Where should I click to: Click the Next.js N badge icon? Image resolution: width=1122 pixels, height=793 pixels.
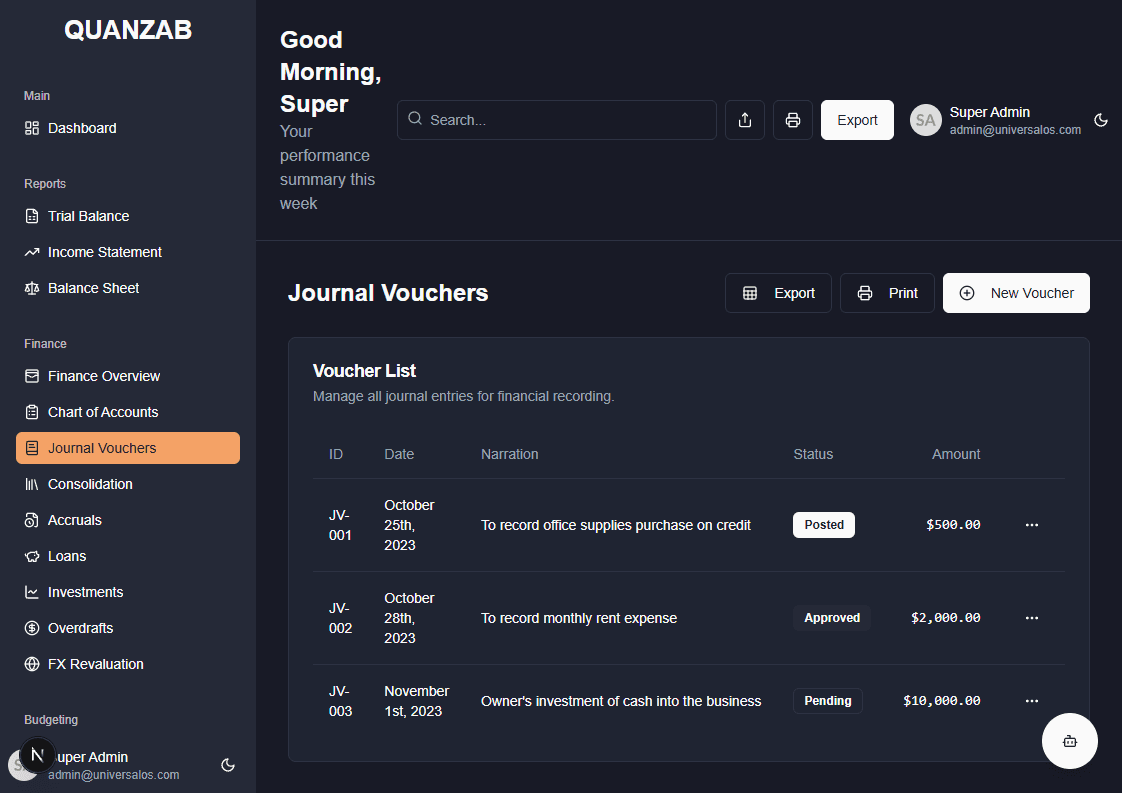coord(37,755)
